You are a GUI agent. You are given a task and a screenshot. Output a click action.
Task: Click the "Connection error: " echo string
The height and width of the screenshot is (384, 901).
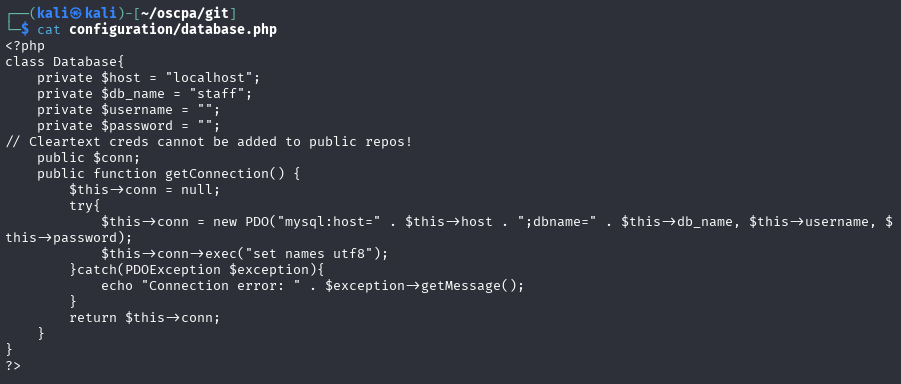[x=221, y=286]
